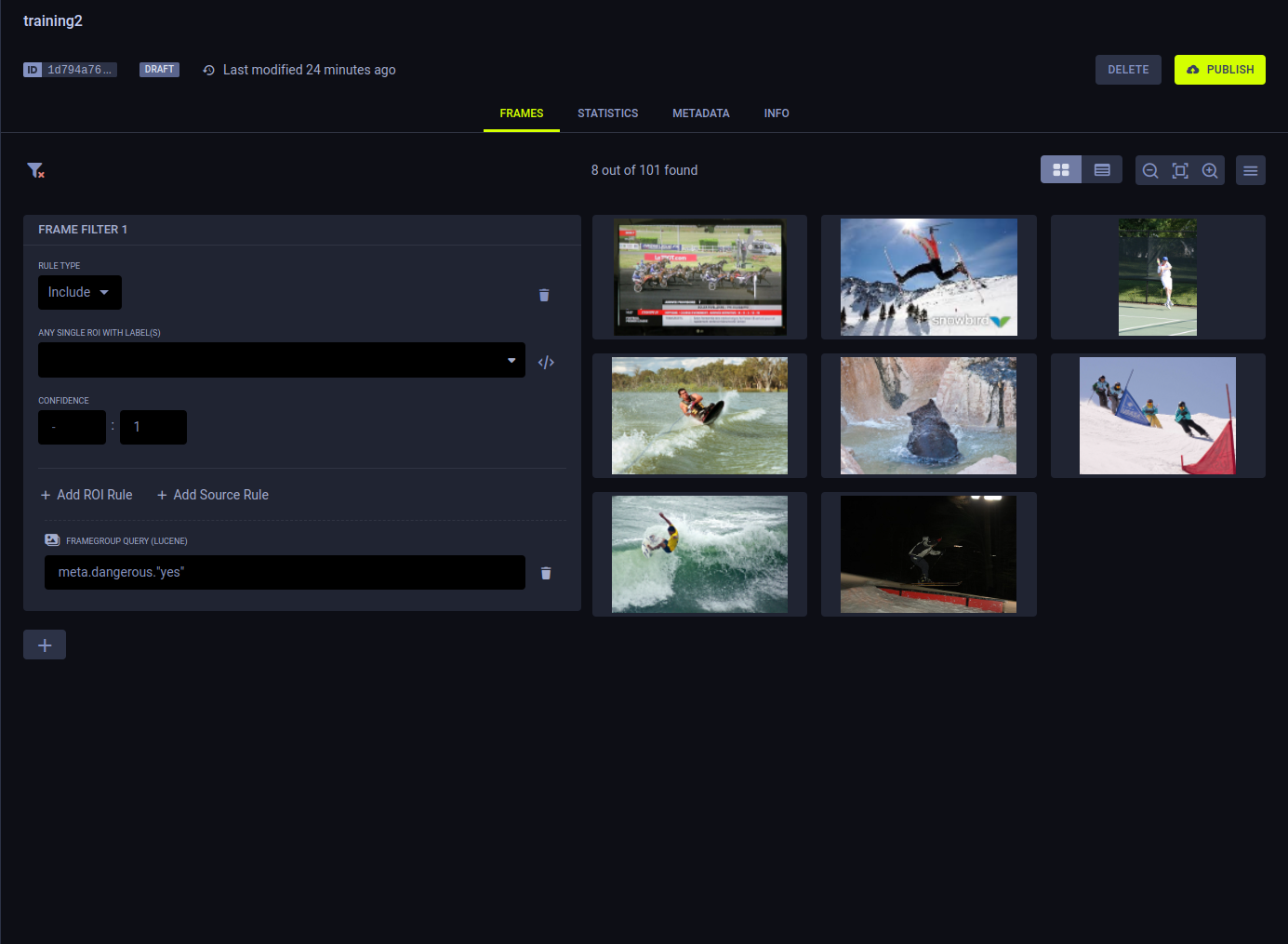Open the METADATA tab
The width and height of the screenshot is (1288, 944).
(700, 113)
